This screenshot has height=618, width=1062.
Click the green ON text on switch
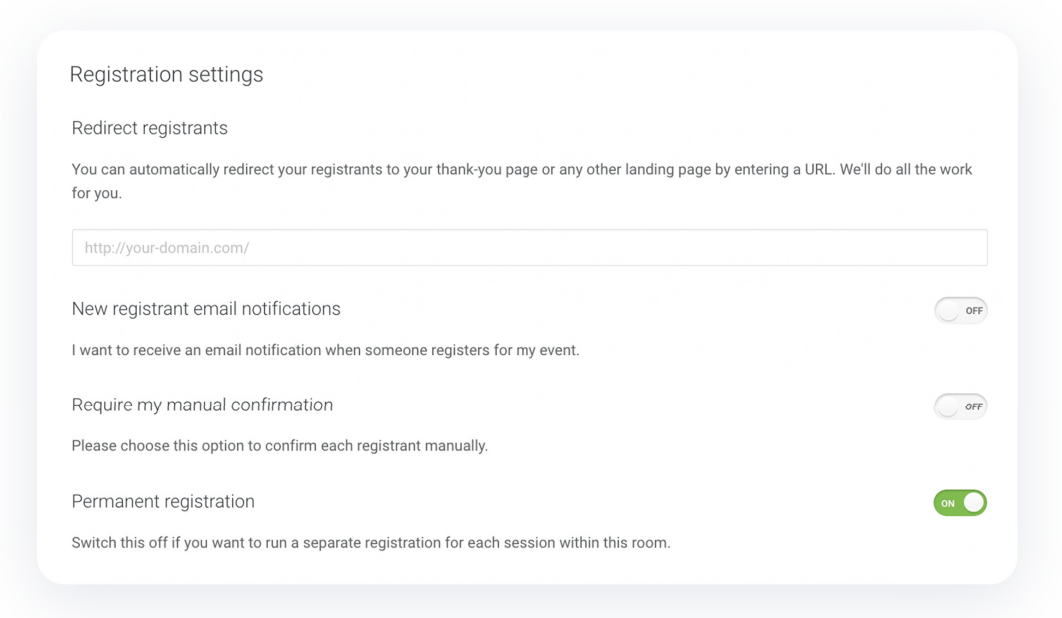point(948,503)
